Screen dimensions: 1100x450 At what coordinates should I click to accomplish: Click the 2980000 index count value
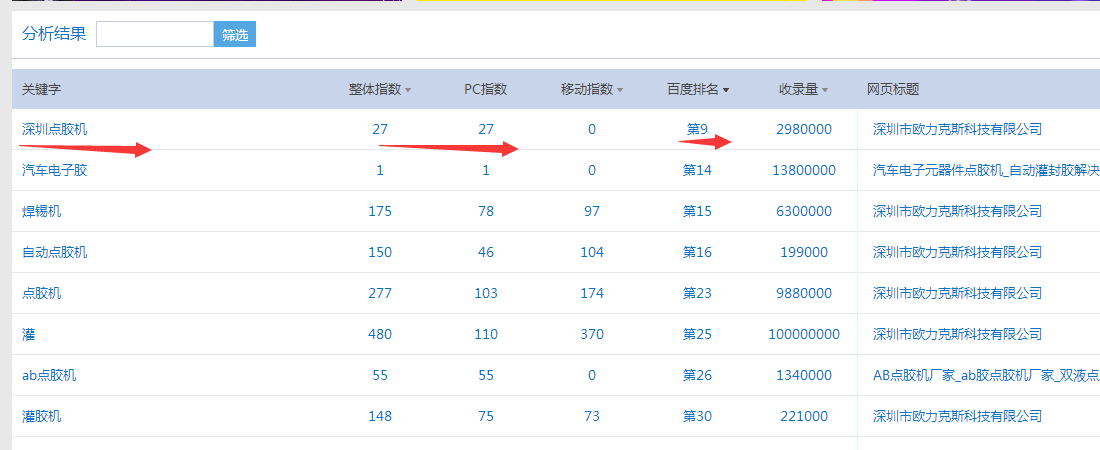pos(804,129)
